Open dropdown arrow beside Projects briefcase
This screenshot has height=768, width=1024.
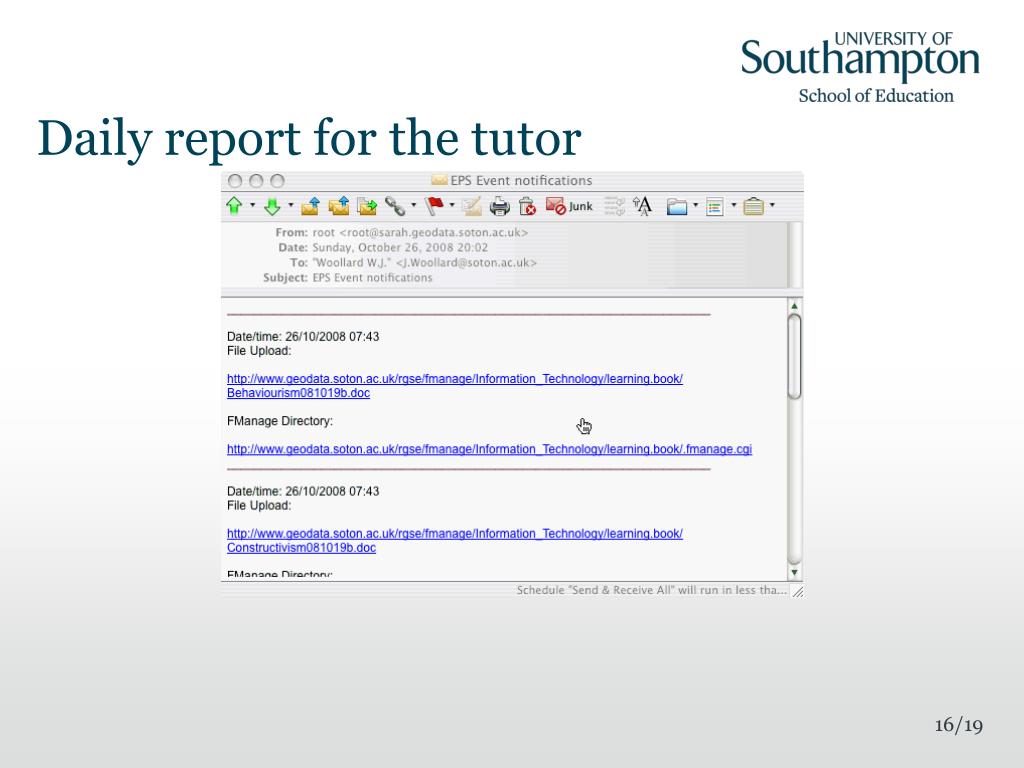(772, 205)
